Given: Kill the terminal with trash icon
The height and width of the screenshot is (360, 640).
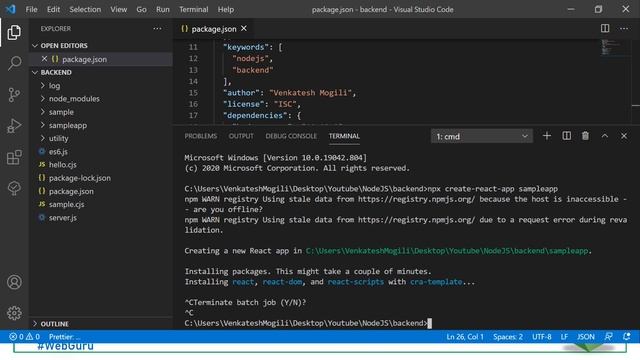Looking at the screenshot, I should (585, 136).
